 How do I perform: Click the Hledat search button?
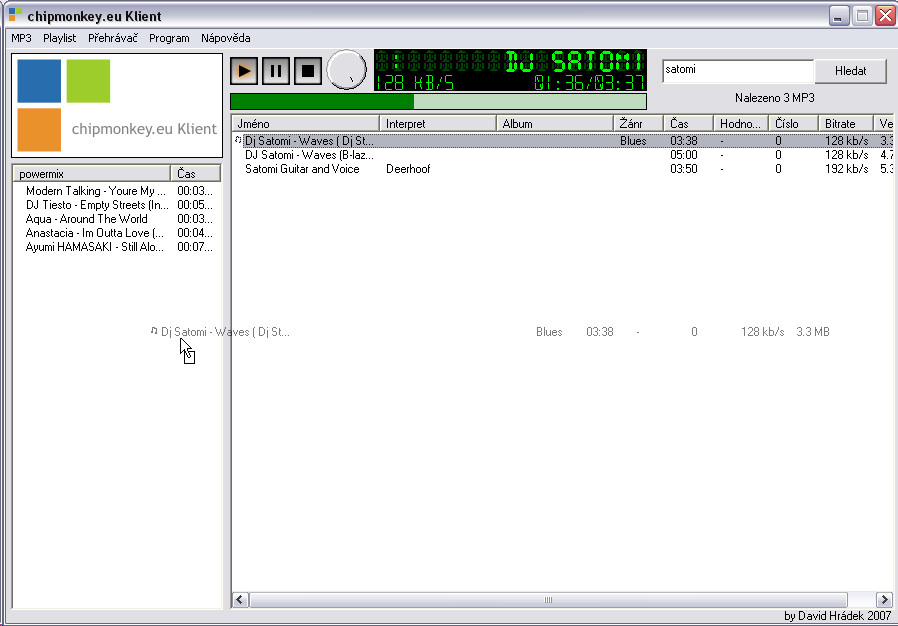click(850, 71)
